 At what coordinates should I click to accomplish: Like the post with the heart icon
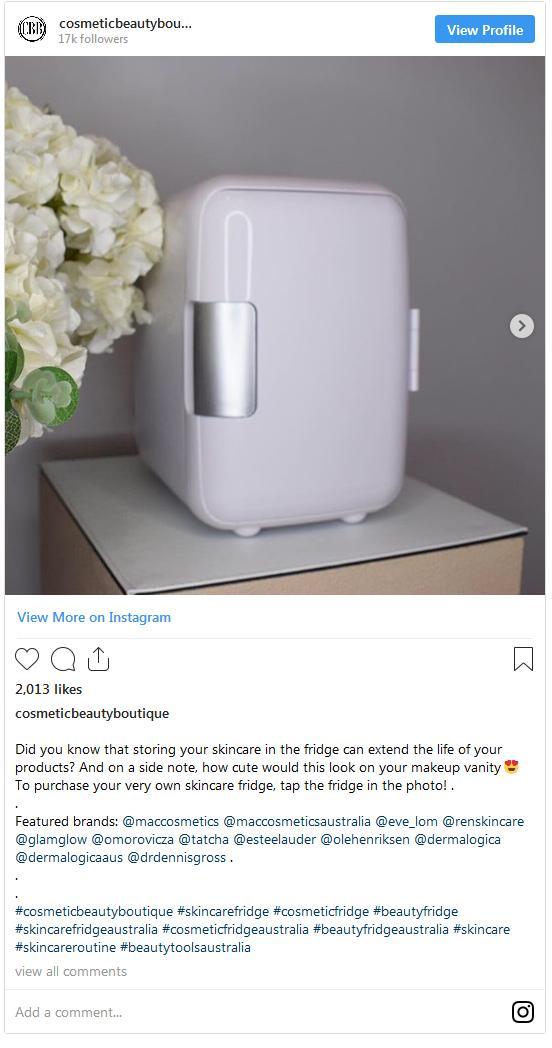pyautogui.click(x=27, y=659)
